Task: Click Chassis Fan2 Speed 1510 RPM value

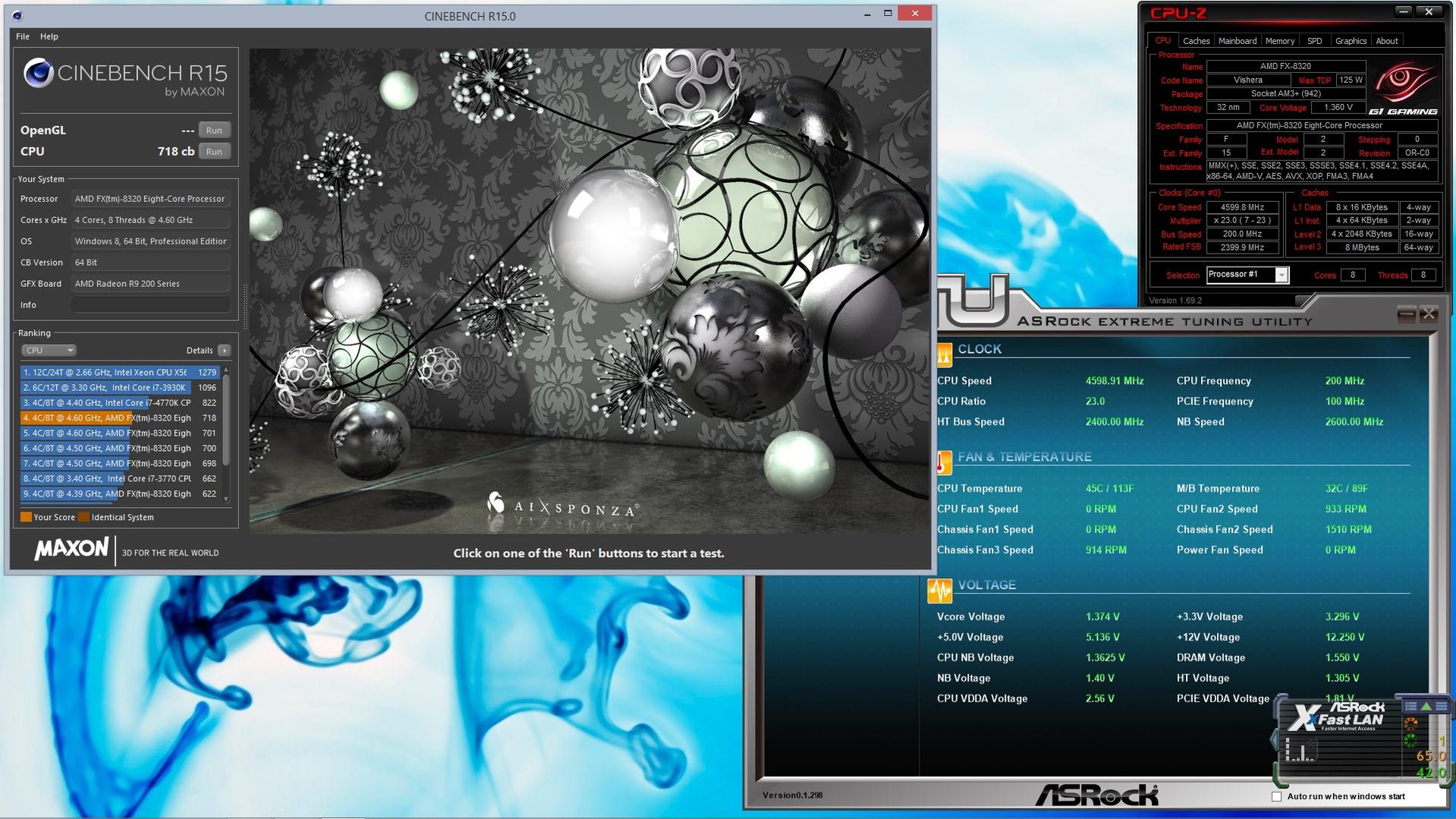Action: point(1348,530)
